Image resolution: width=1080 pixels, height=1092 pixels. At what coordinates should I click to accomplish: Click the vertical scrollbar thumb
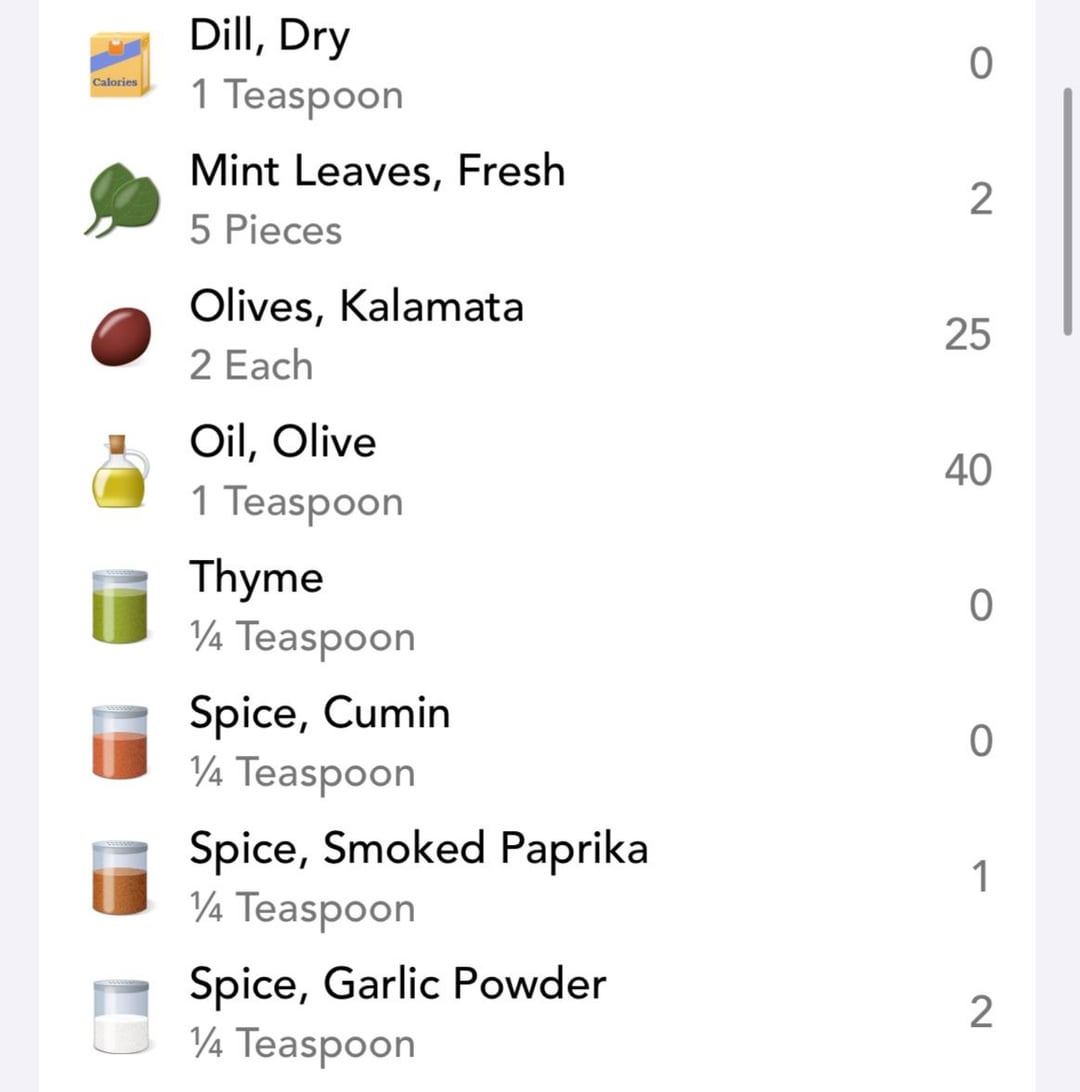[1068, 210]
